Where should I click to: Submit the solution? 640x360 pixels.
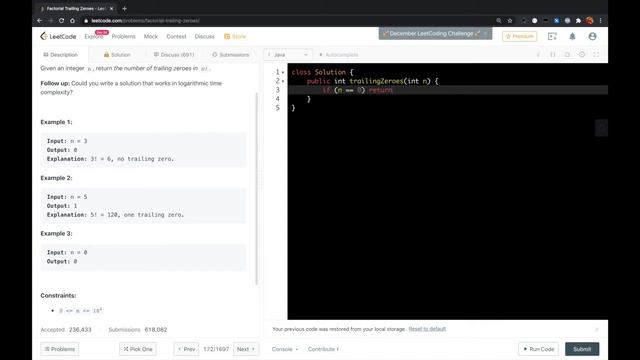point(582,349)
